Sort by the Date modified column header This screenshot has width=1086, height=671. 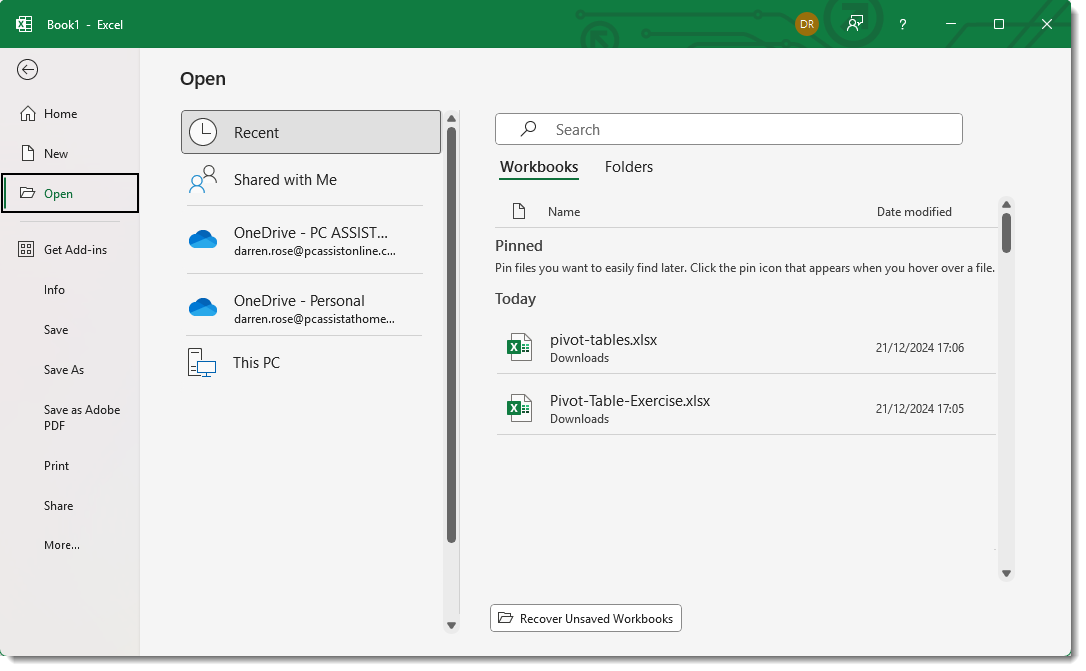click(914, 212)
